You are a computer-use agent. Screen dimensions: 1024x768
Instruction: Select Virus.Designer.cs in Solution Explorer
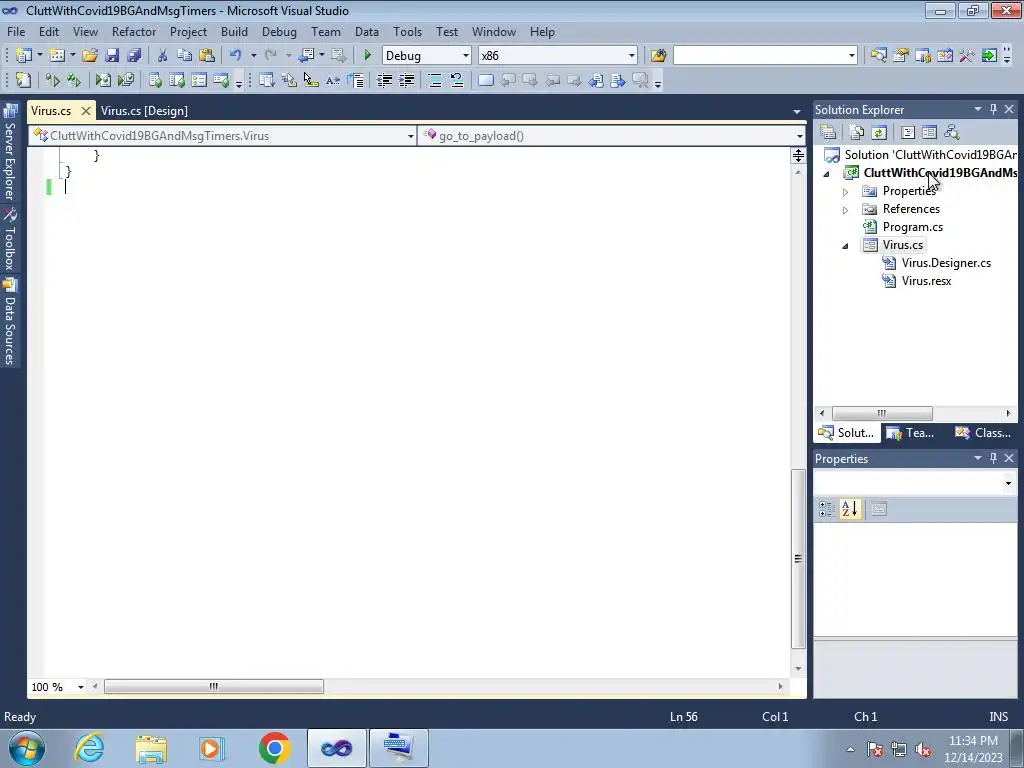pos(946,263)
